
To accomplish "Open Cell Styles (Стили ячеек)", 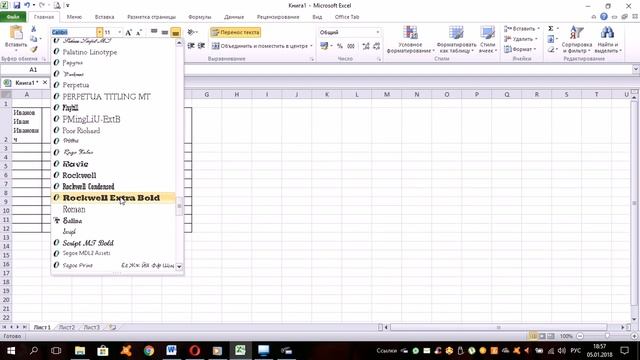I will (x=487, y=39).
